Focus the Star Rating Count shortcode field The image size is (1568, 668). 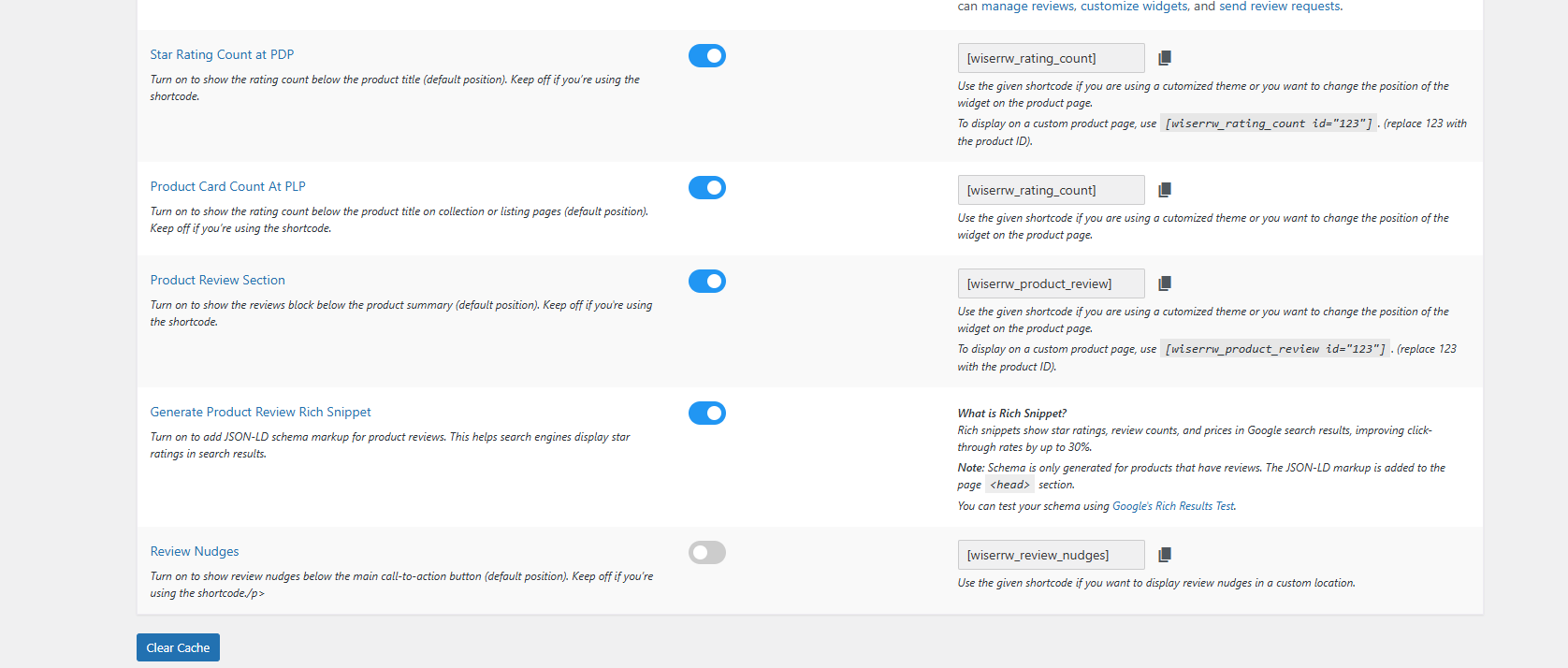1051,58
